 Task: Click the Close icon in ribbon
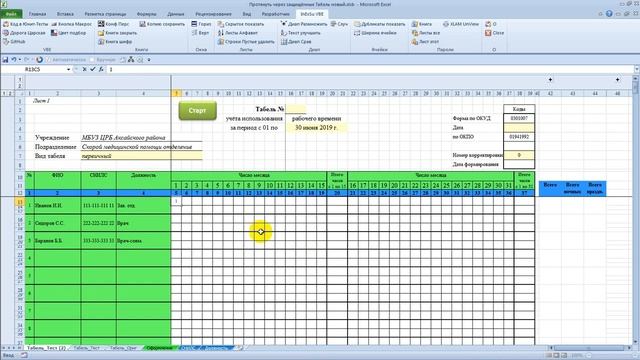pyautogui.click(x=488, y=33)
